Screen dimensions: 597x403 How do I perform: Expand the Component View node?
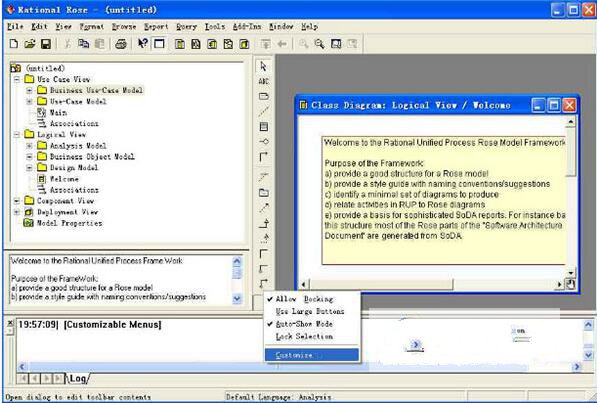(x=17, y=201)
